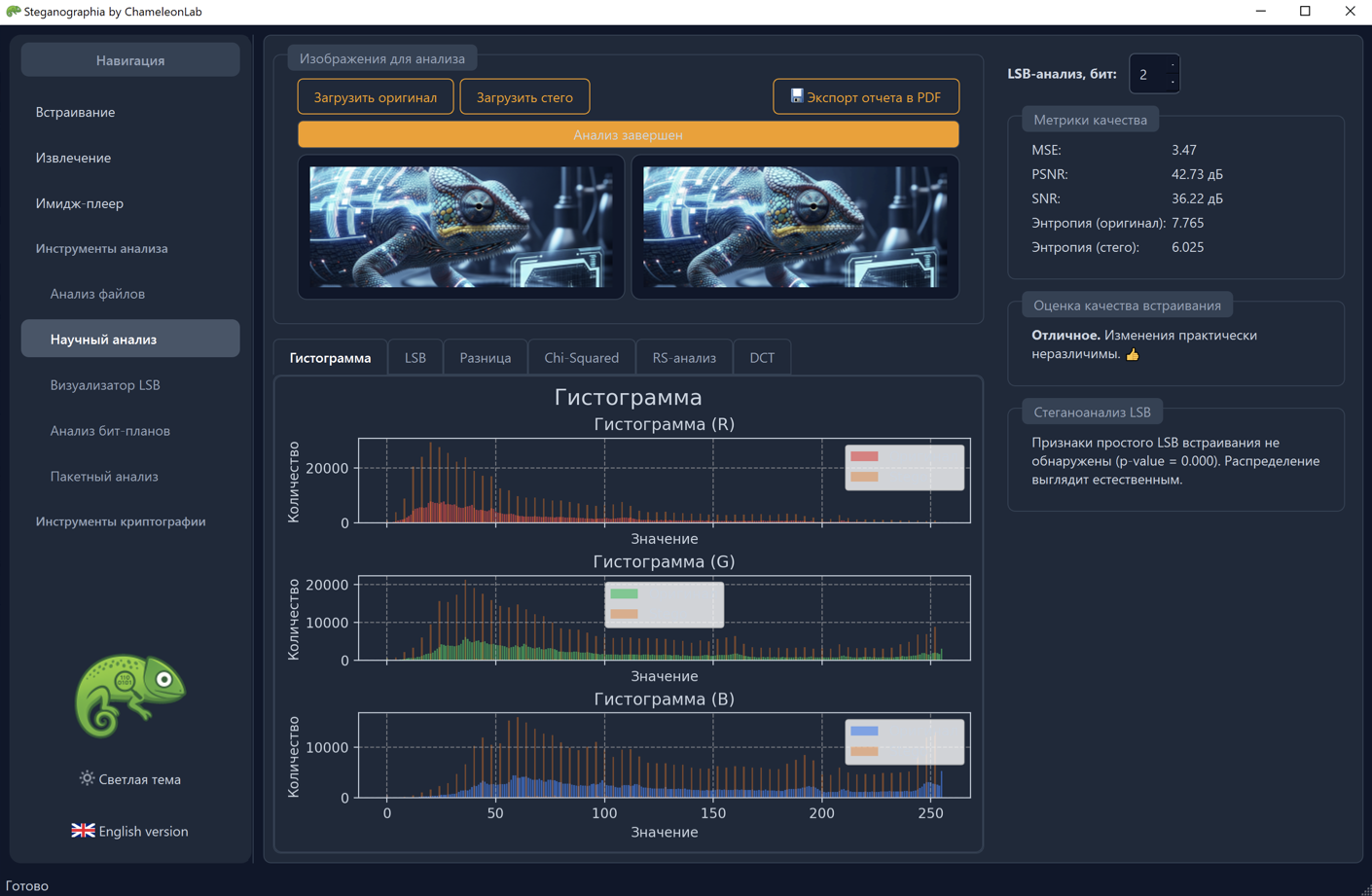Click the red swatch in the R histogram legend
This screenshot has height=896, width=1372.
(x=864, y=456)
